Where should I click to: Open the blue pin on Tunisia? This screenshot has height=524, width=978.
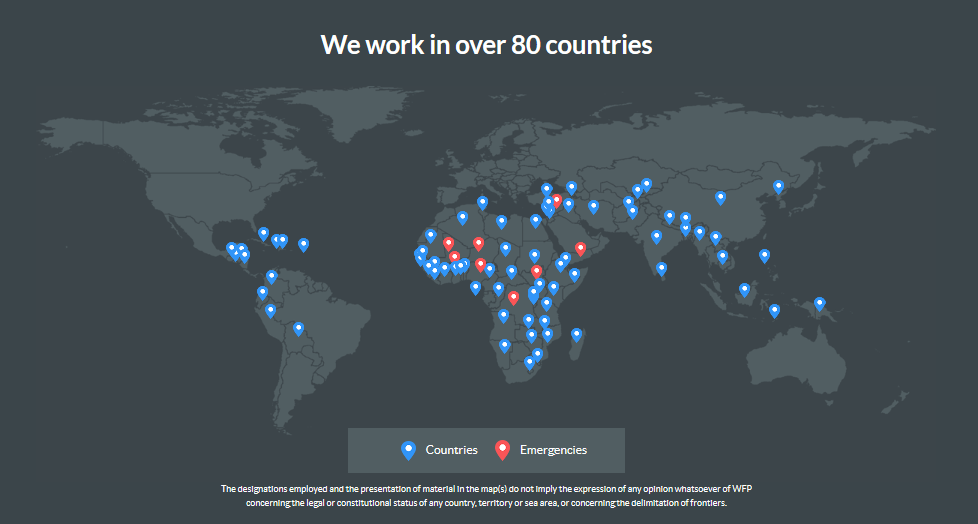[x=483, y=203]
